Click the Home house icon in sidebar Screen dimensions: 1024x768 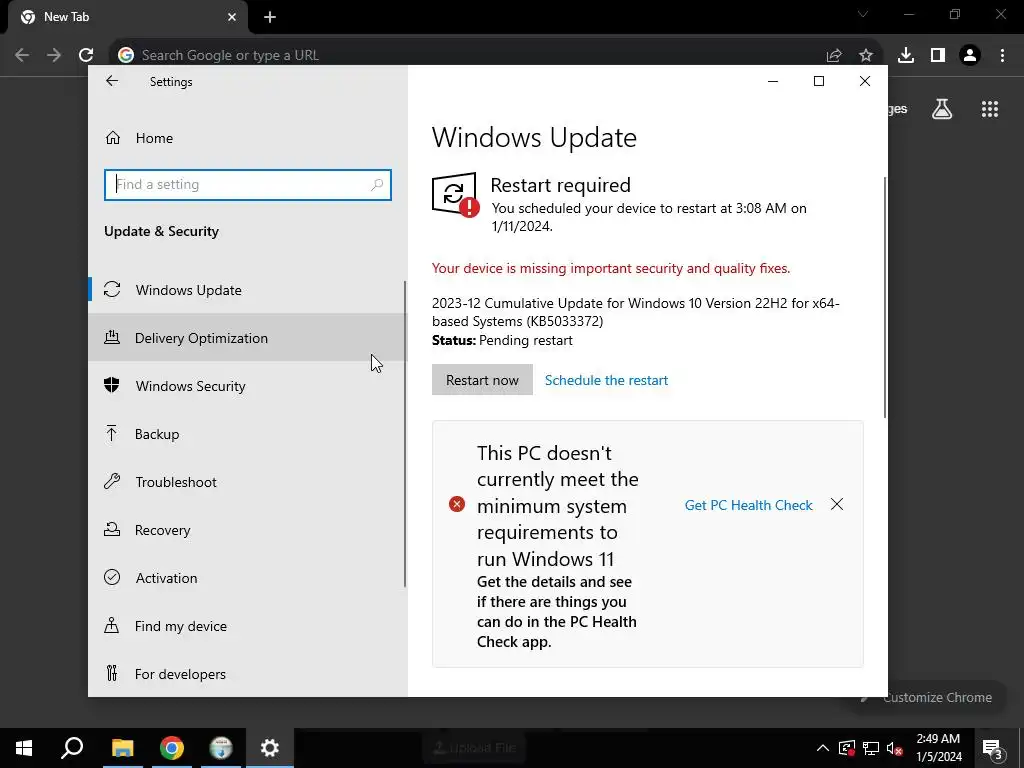point(113,138)
